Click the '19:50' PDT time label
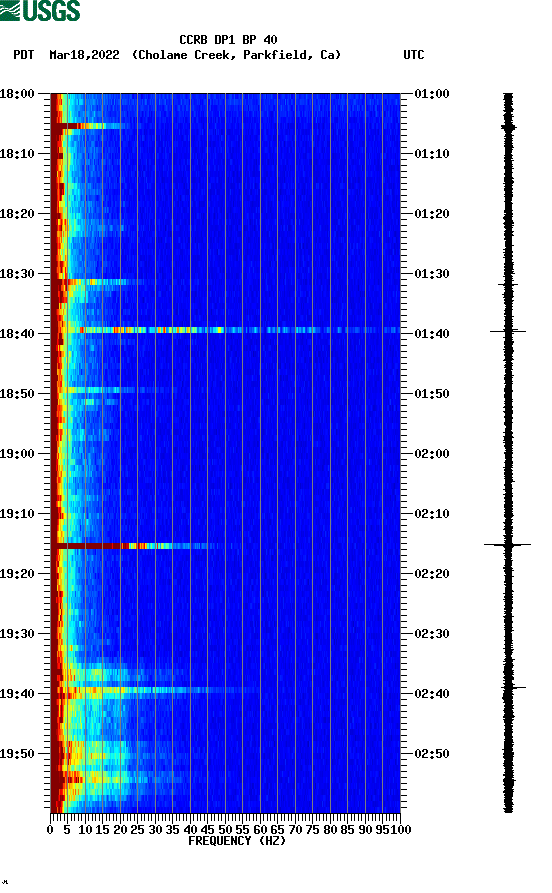Image resolution: width=552 pixels, height=893 pixels. (x=17, y=753)
